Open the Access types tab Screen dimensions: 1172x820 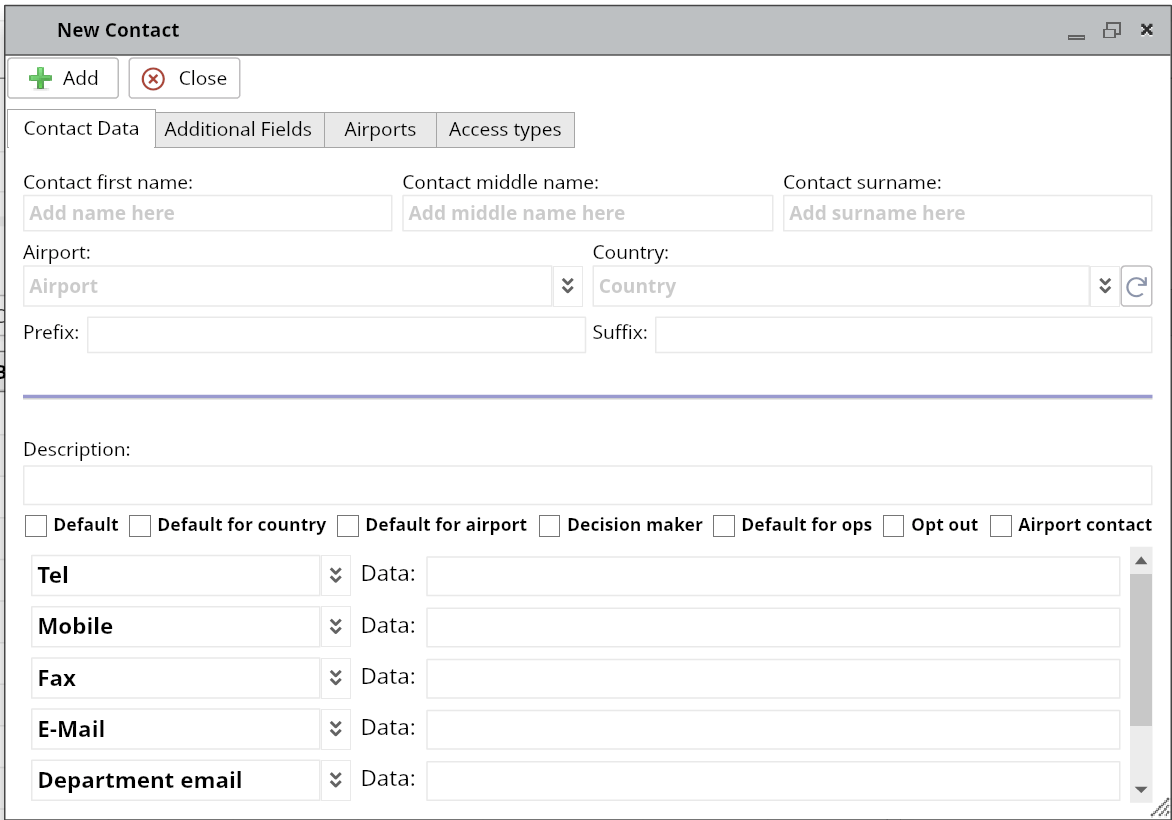(x=505, y=130)
